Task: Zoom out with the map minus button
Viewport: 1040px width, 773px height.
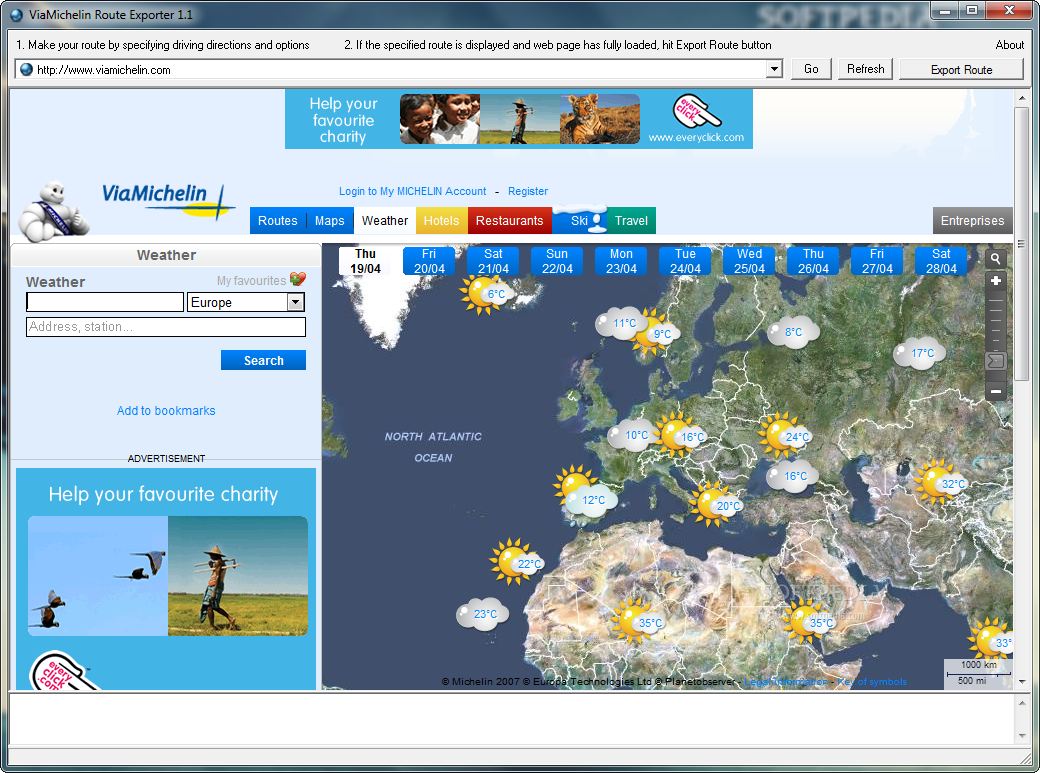Action: [x=996, y=391]
